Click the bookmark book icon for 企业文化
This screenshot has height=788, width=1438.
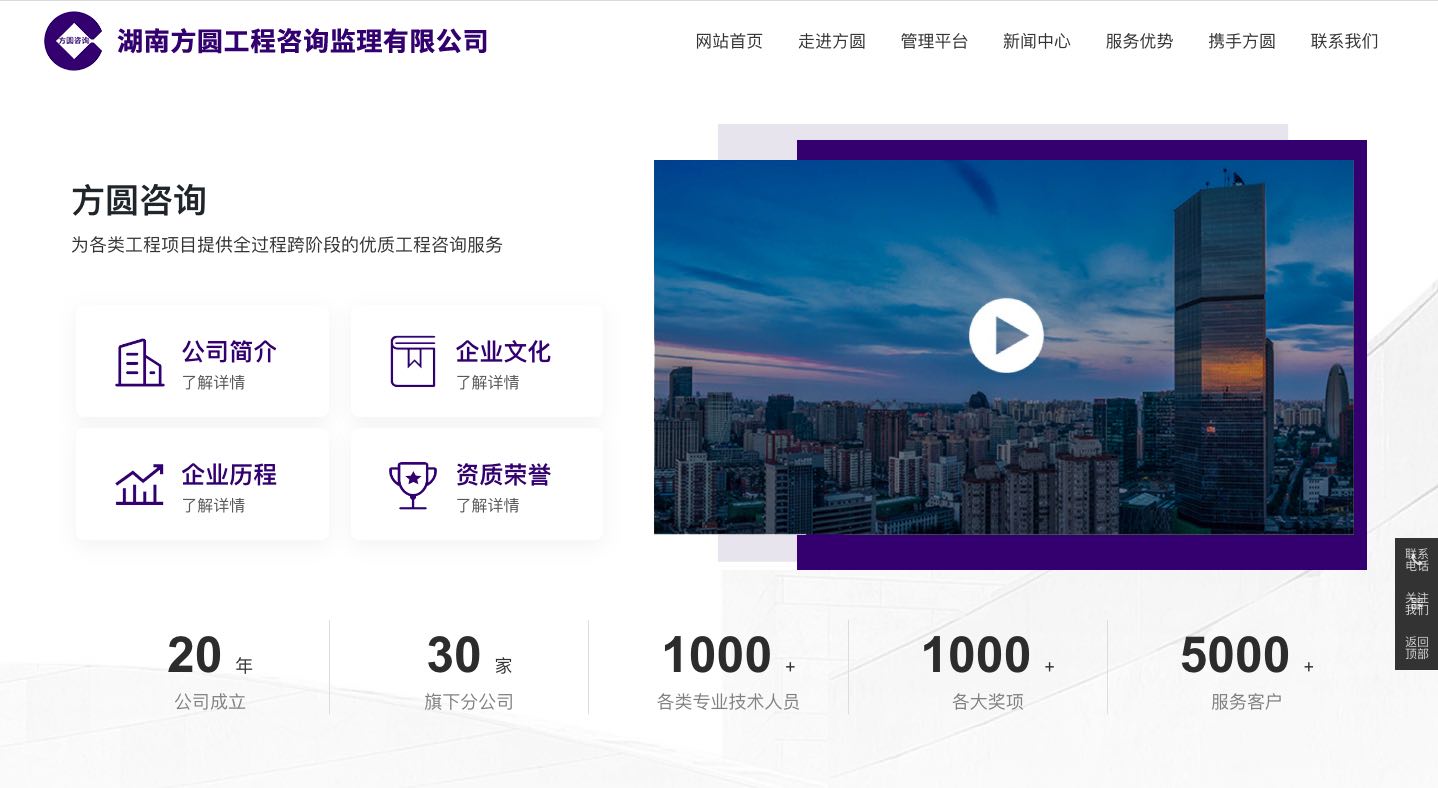pyautogui.click(x=413, y=362)
